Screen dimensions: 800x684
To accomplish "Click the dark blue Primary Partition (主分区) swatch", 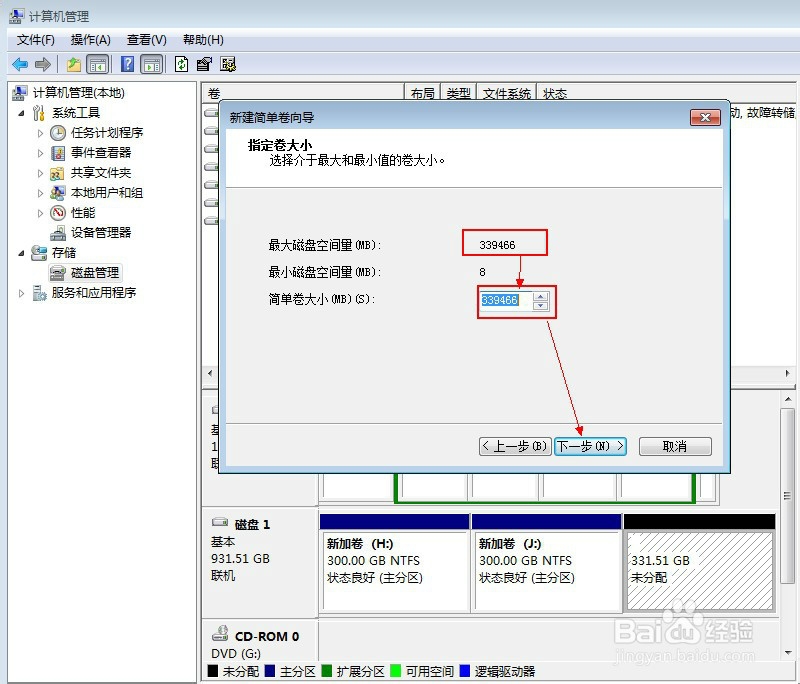I will [x=270, y=670].
